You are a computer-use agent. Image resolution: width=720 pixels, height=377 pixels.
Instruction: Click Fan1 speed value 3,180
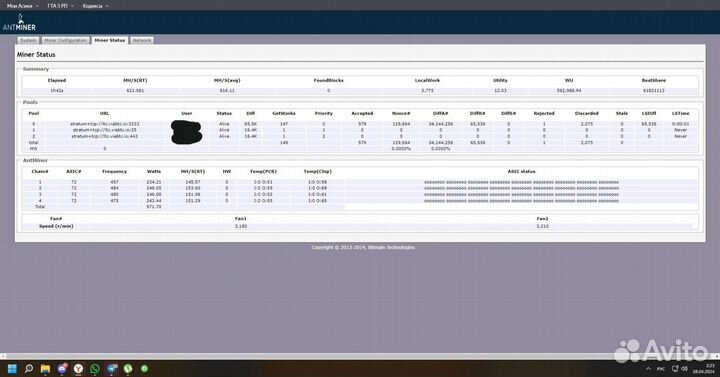[241, 226]
